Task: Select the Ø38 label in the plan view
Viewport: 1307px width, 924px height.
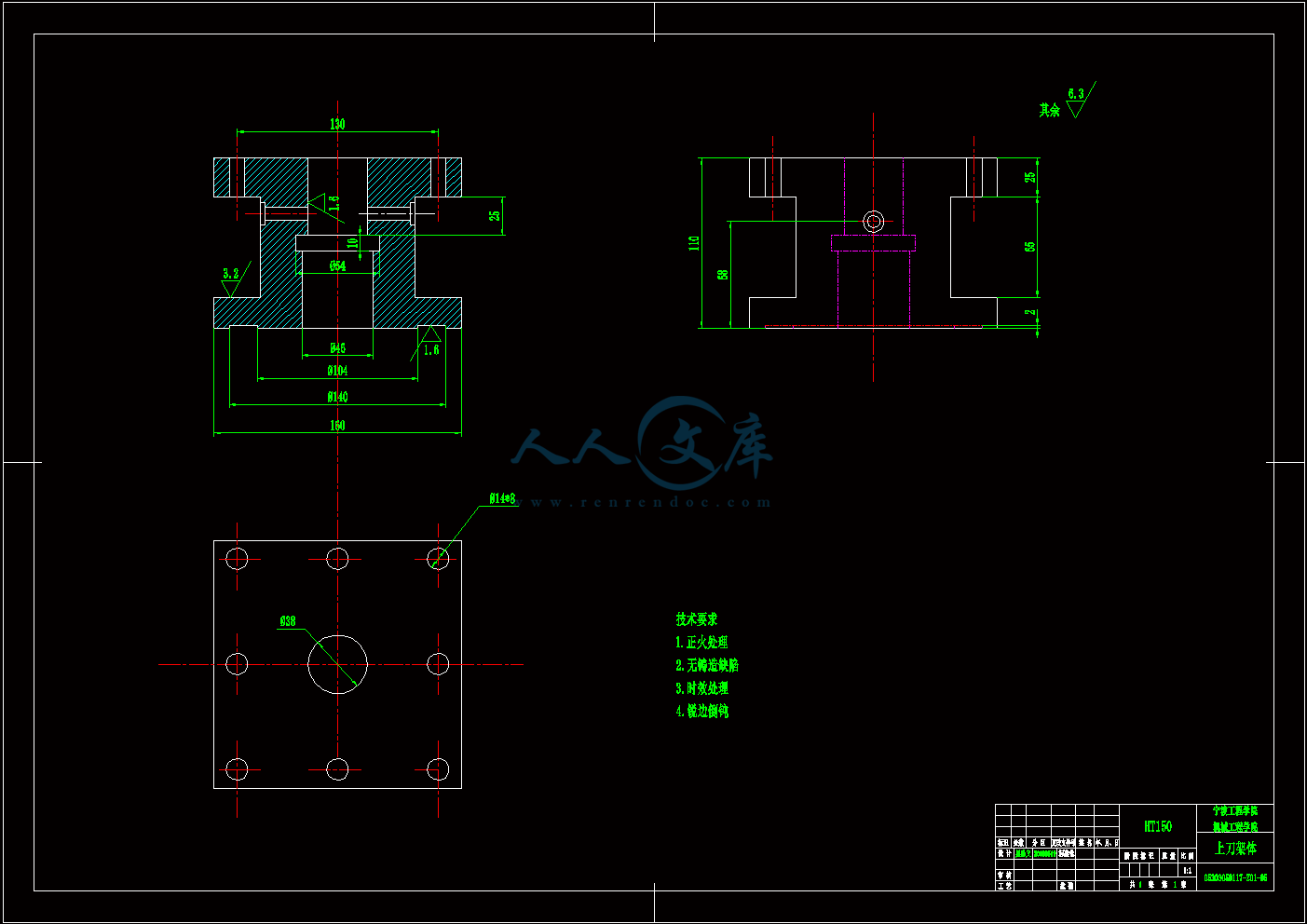Action: [288, 621]
